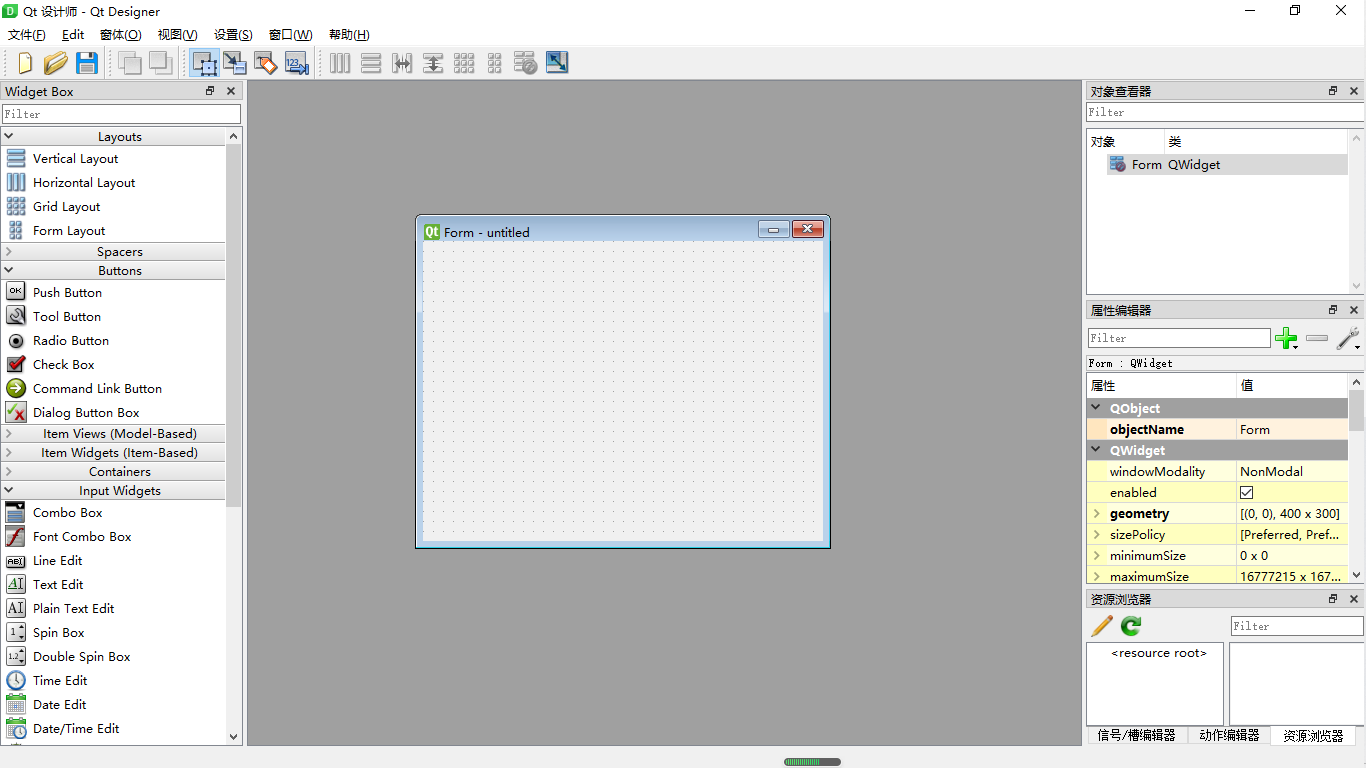
Task: Collapse the Layouts category
Action: click(x=9, y=136)
